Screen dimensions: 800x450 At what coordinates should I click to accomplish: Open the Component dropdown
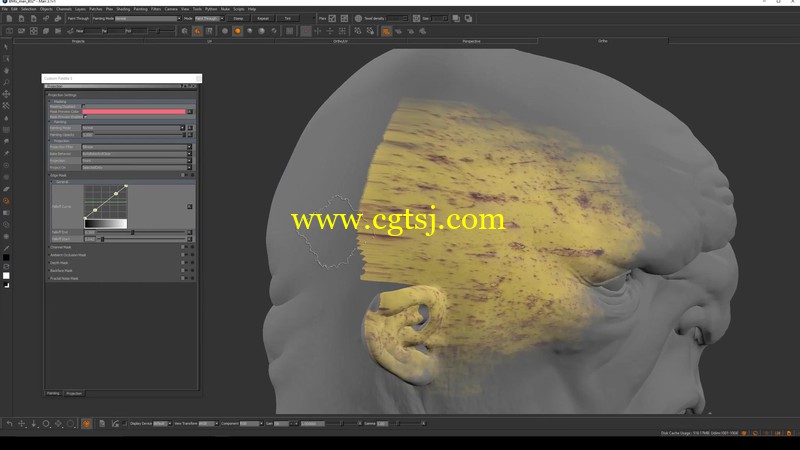(252, 423)
